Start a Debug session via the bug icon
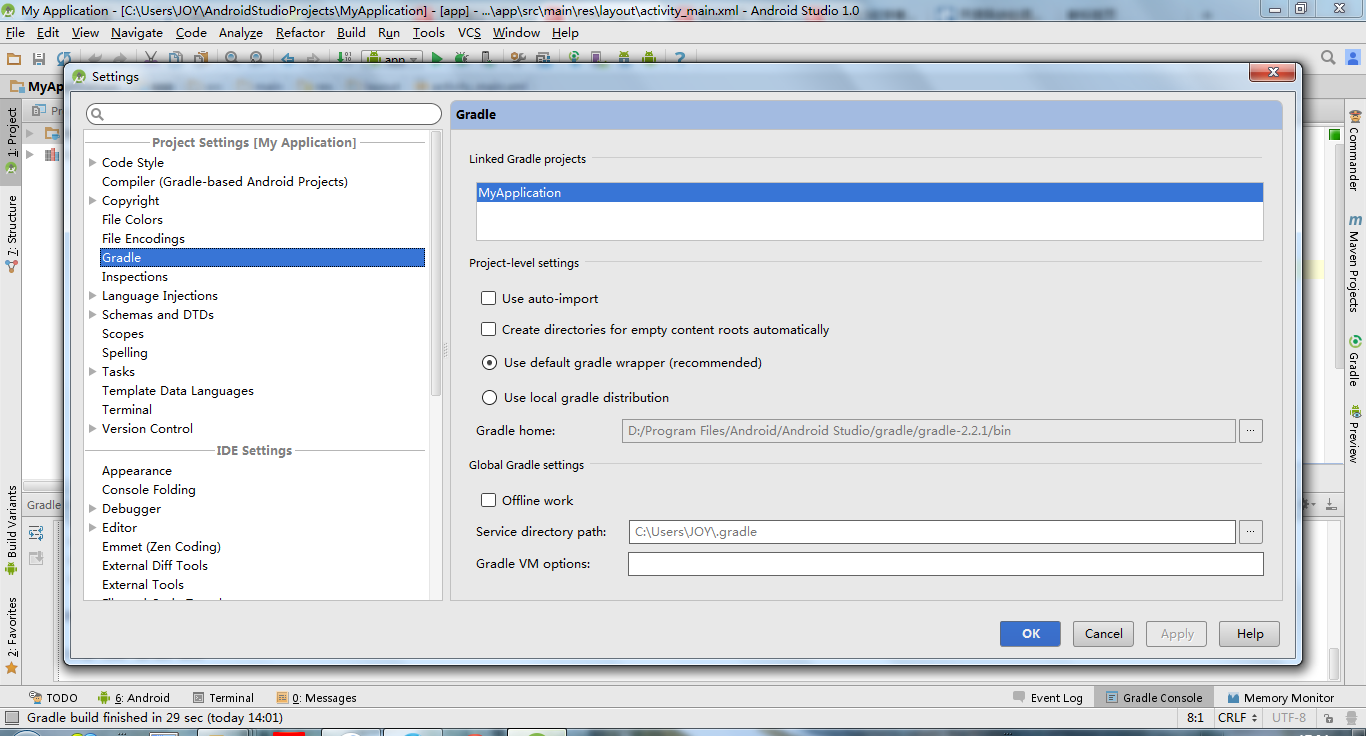The image size is (1366, 736). point(462,59)
